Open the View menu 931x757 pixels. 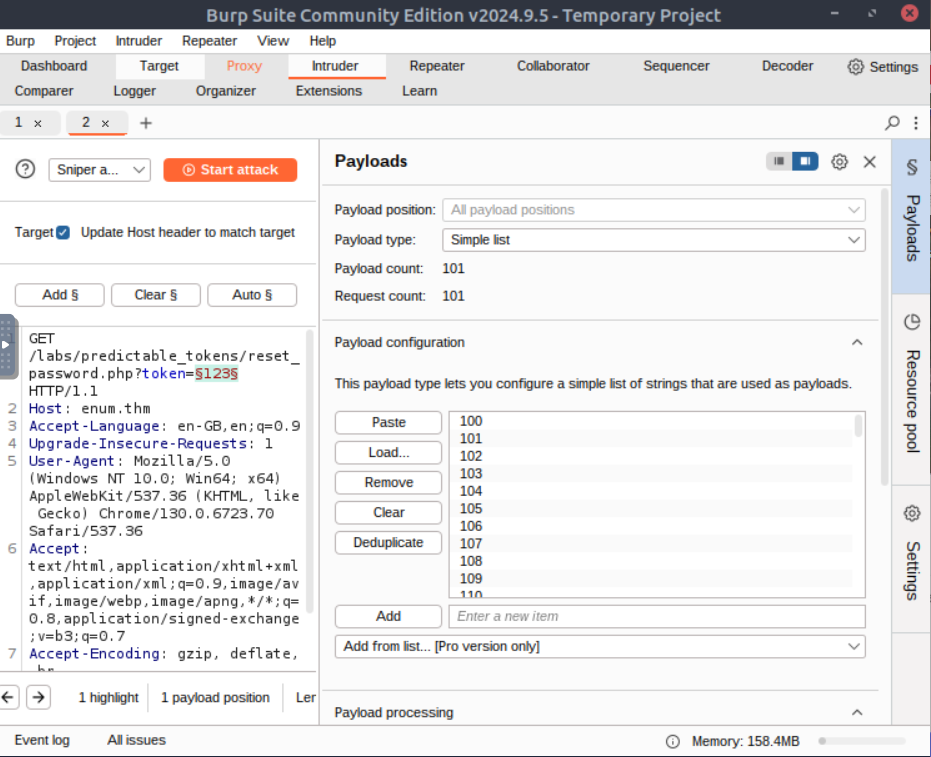[x=273, y=41]
